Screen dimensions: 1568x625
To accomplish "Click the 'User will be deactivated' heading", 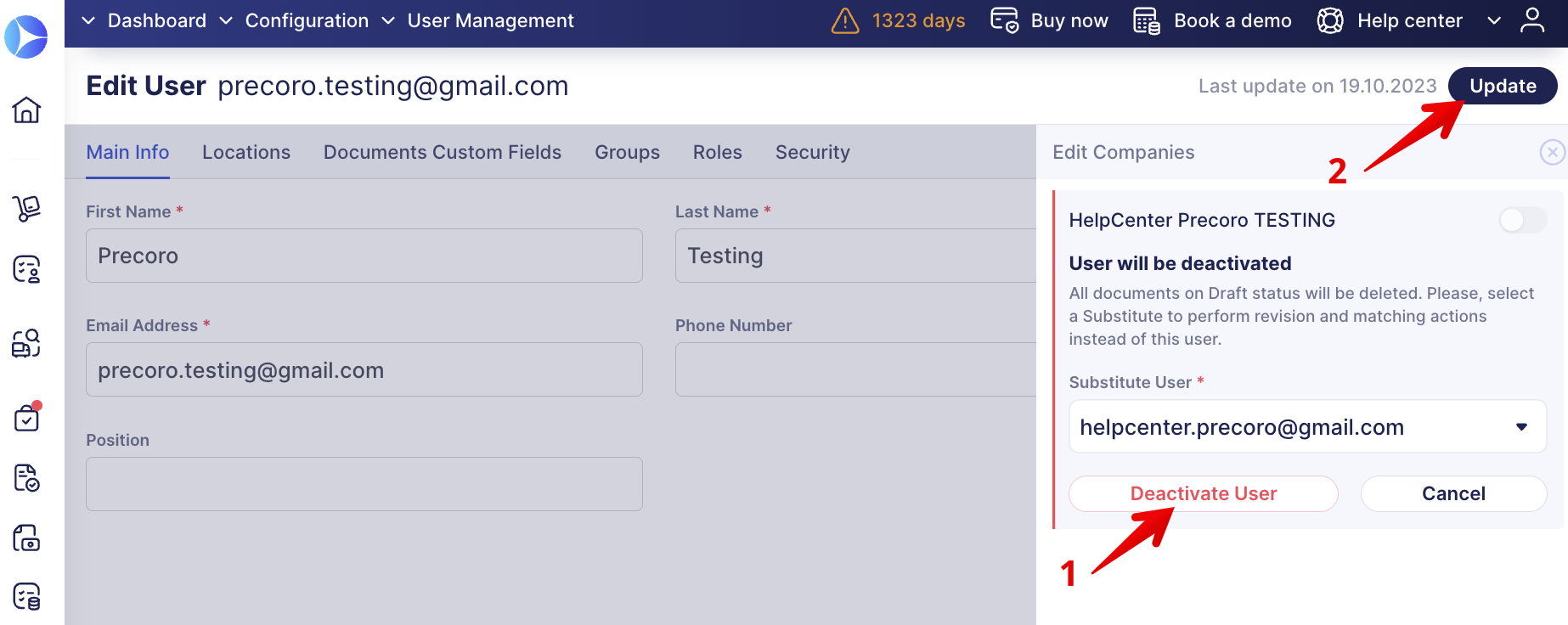I will (x=1180, y=263).
